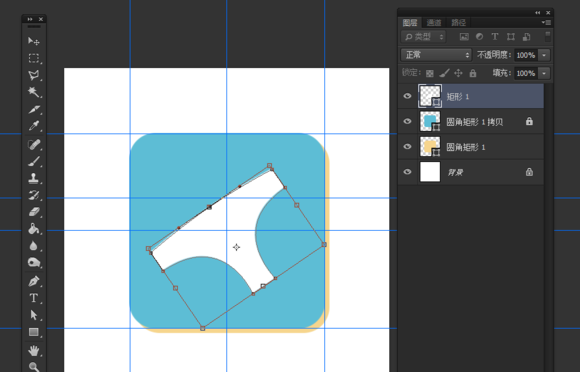Select the Sponge tool
Screen dimensions: 580x372
click(34, 263)
